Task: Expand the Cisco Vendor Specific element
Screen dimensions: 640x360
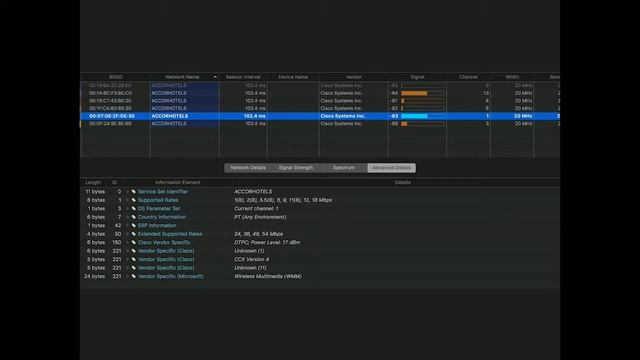Action: (x=127, y=242)
